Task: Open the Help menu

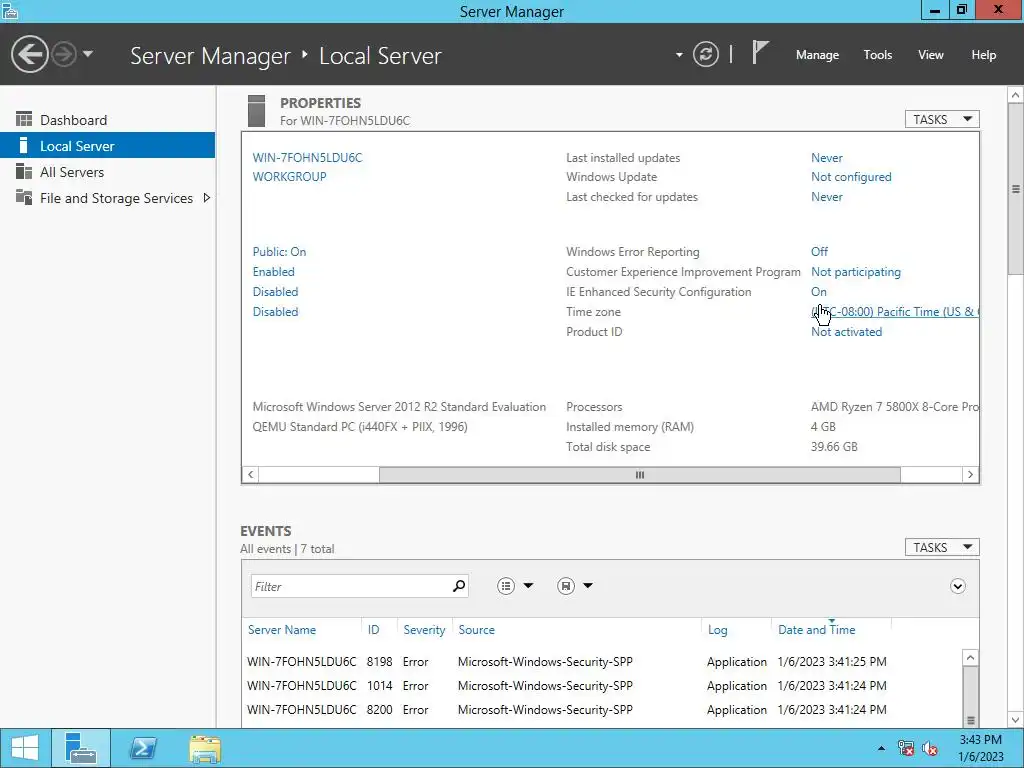Action: [x=983, y=55]
